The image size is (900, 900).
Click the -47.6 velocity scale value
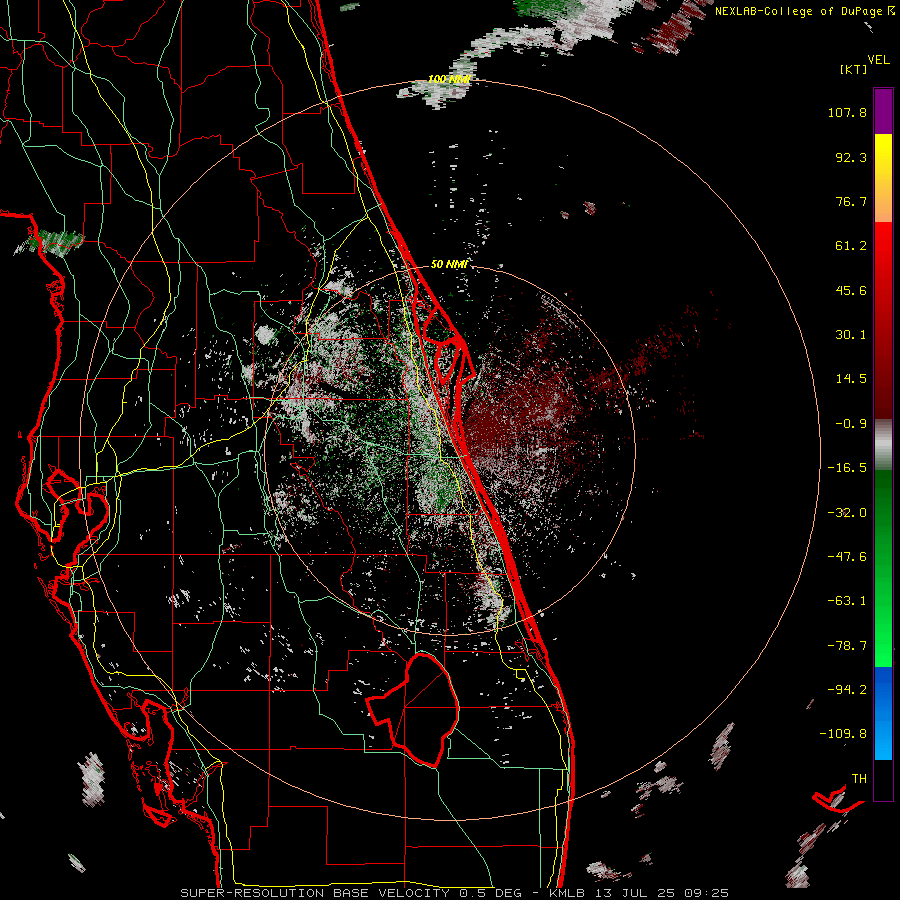click(847, 557)
